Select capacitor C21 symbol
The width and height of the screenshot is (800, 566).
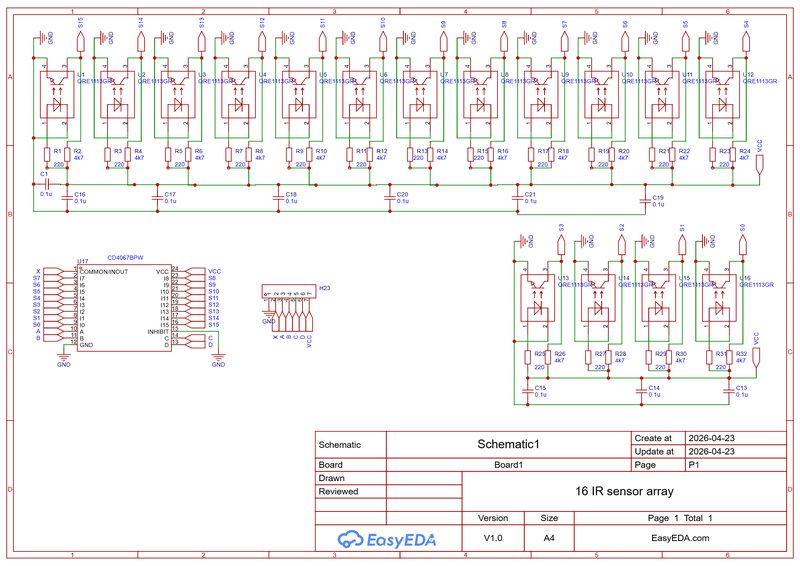pos(518,198)
